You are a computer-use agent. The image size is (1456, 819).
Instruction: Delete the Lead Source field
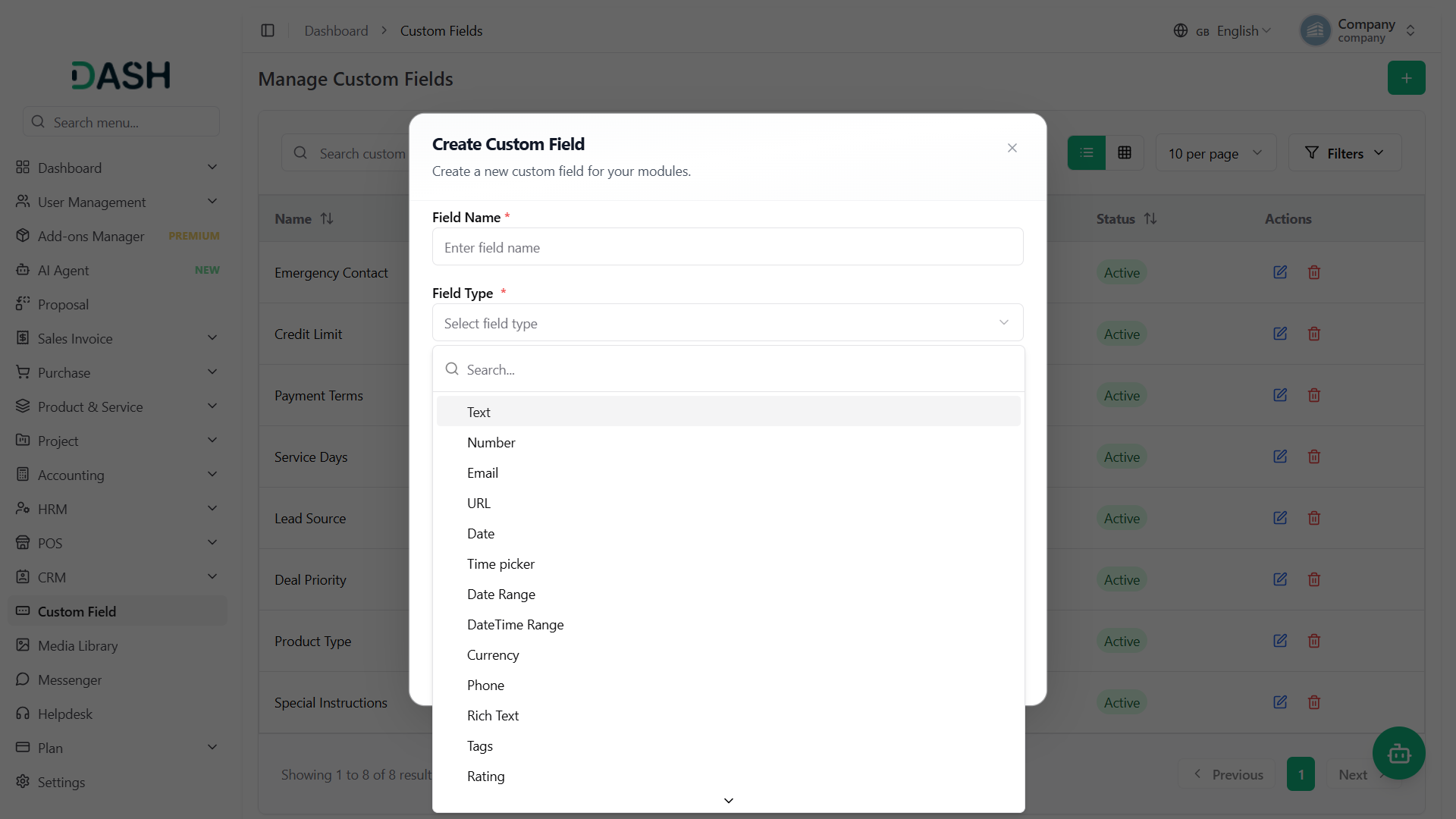coord(1314,518)
